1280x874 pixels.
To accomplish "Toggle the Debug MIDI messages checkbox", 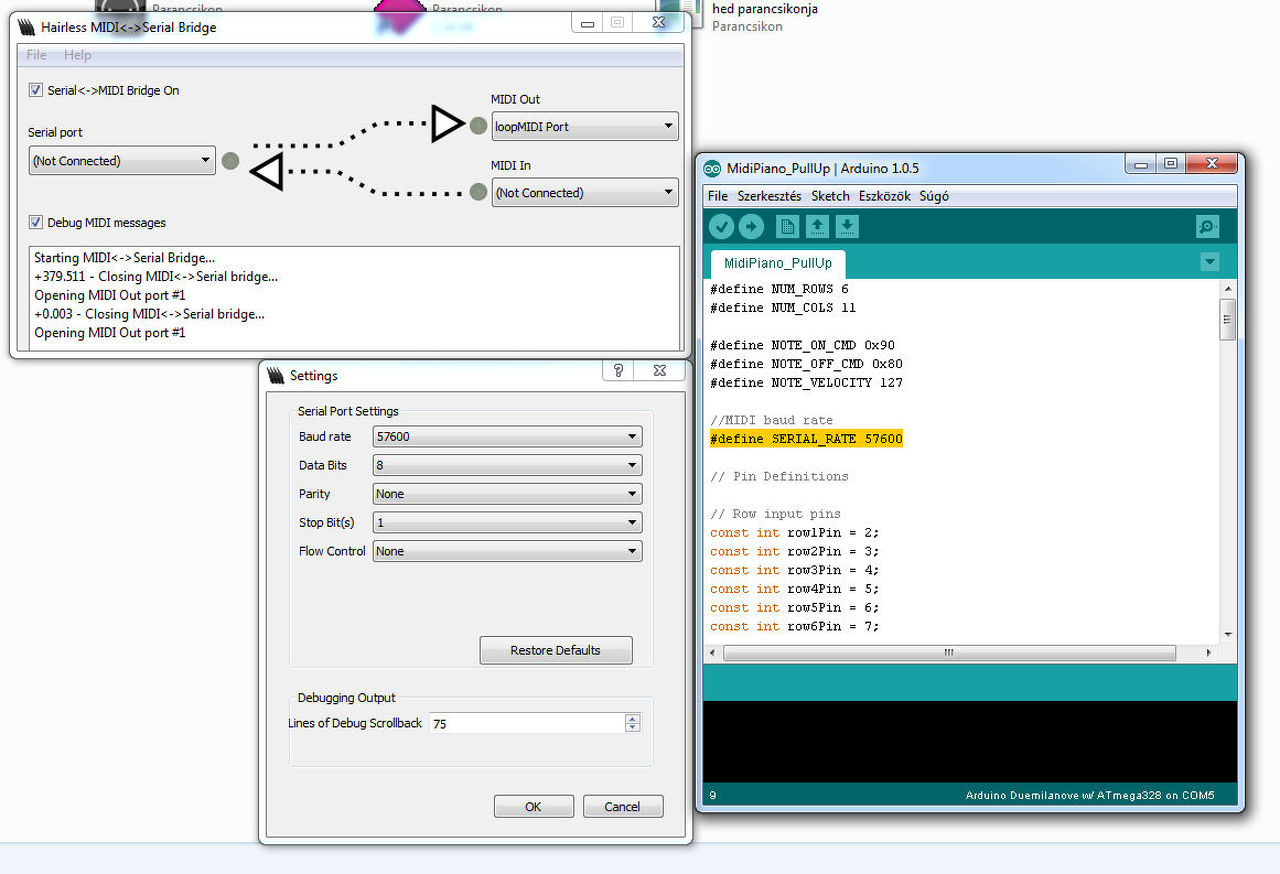I will (x=37, y=222).
